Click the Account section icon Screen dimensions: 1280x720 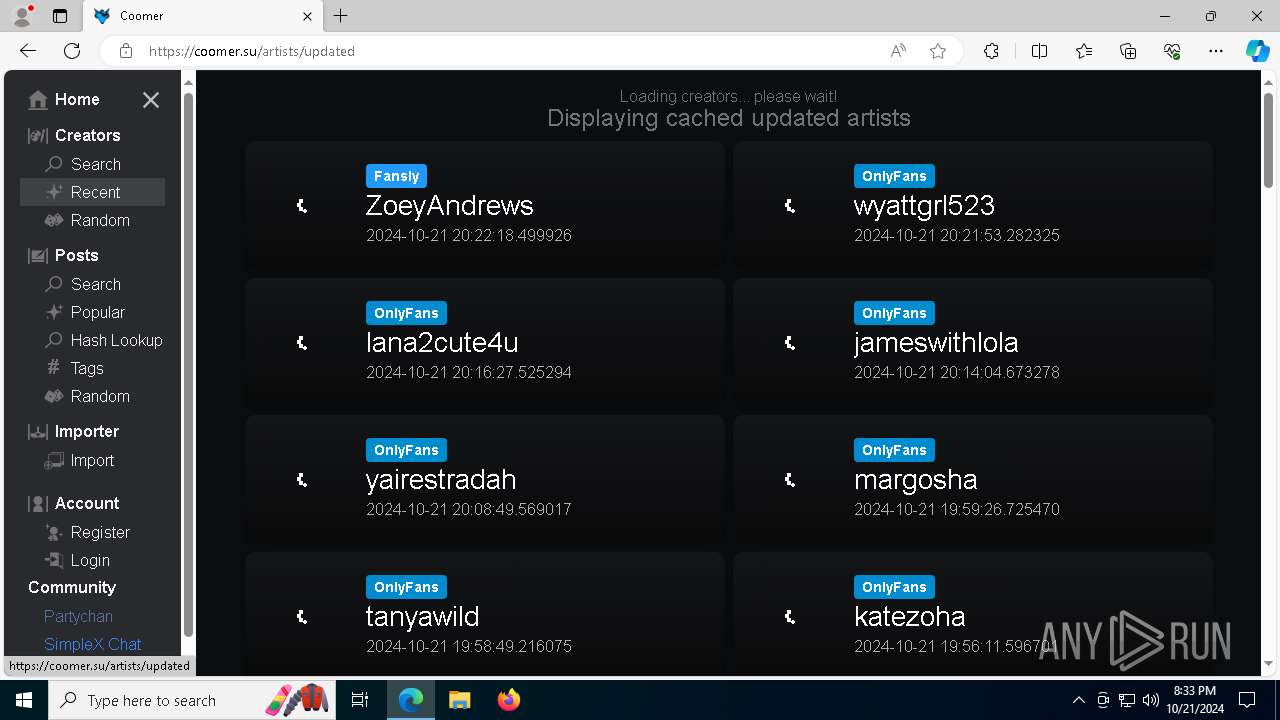38,504
